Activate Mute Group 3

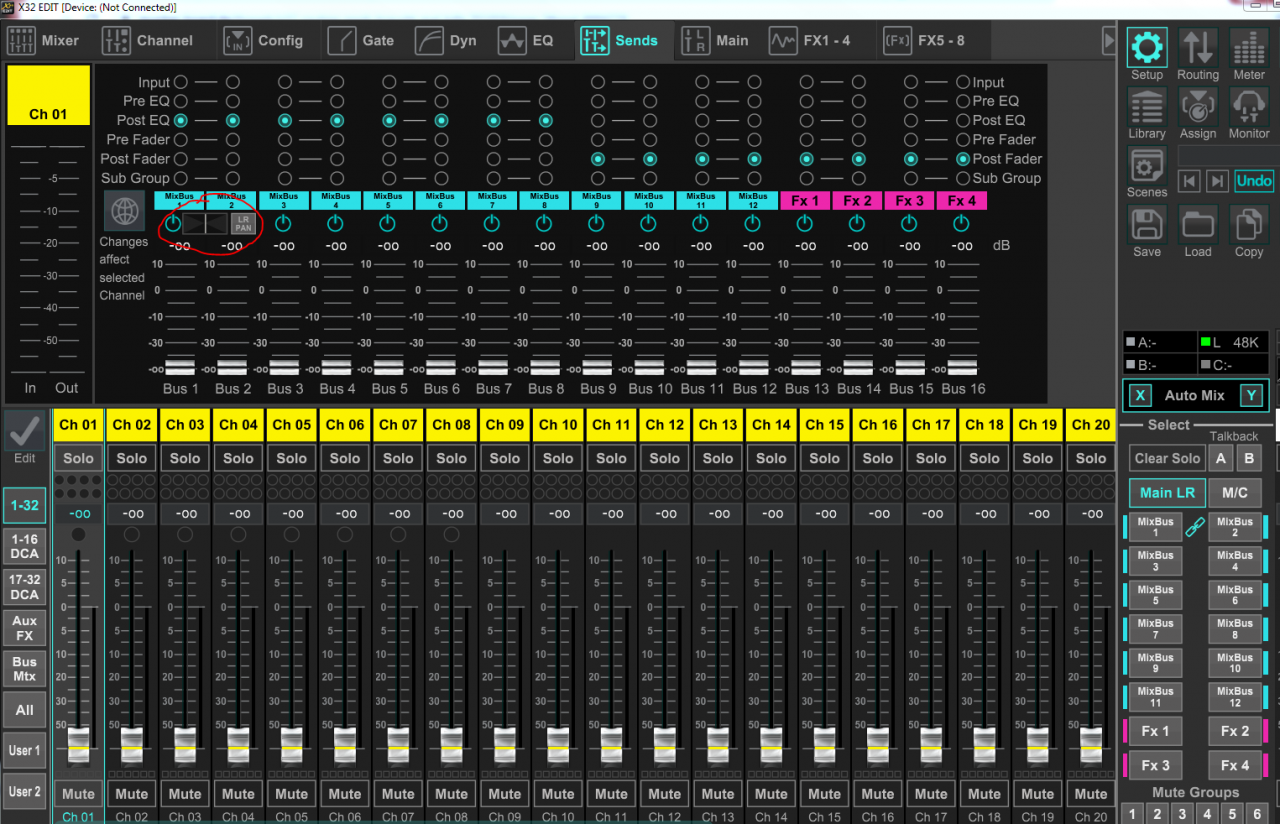coord(1182,815)
